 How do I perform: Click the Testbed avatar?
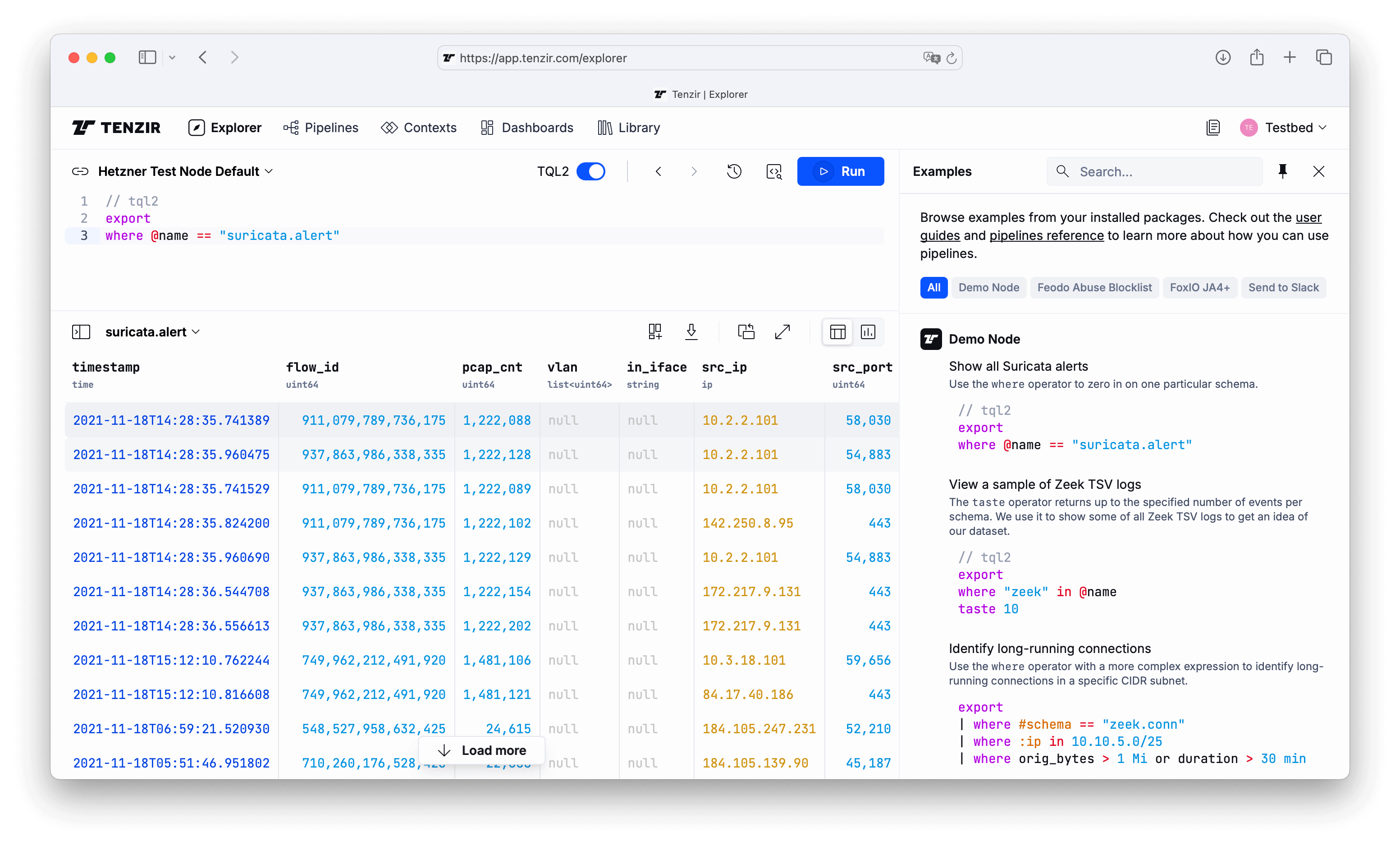1248,127
